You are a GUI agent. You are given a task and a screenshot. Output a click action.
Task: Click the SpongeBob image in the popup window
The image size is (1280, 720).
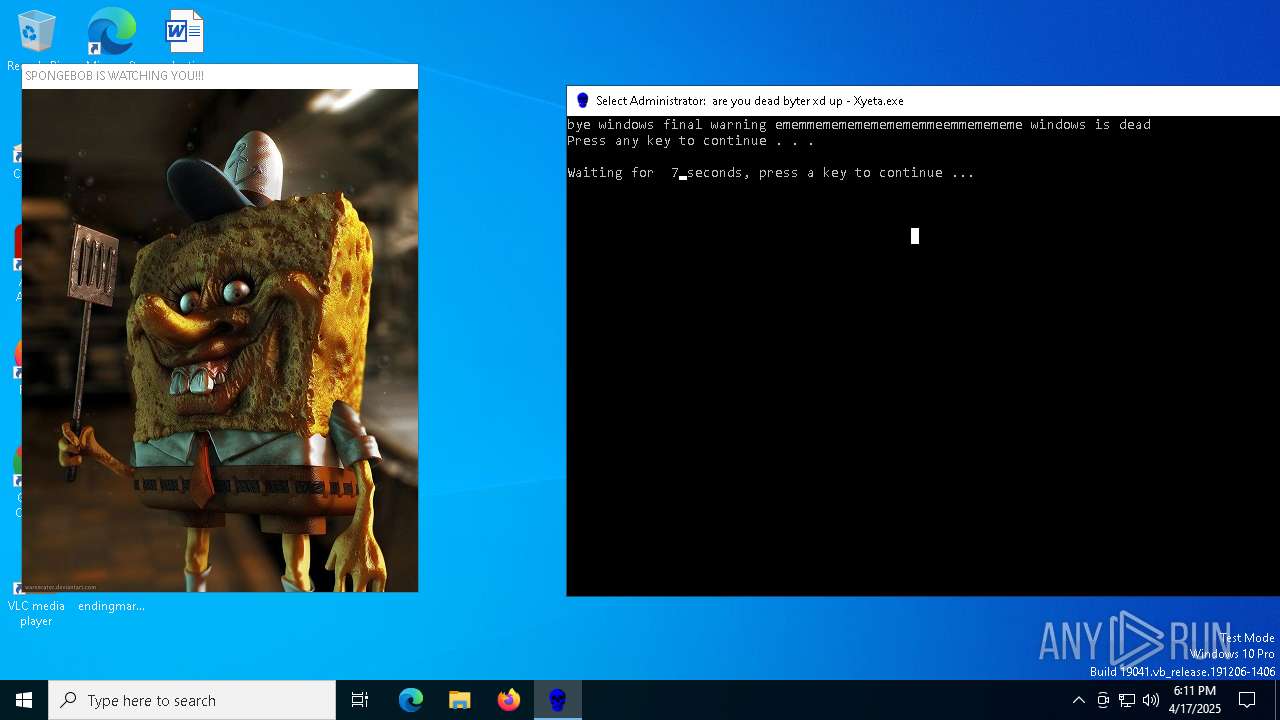point(220,340)
